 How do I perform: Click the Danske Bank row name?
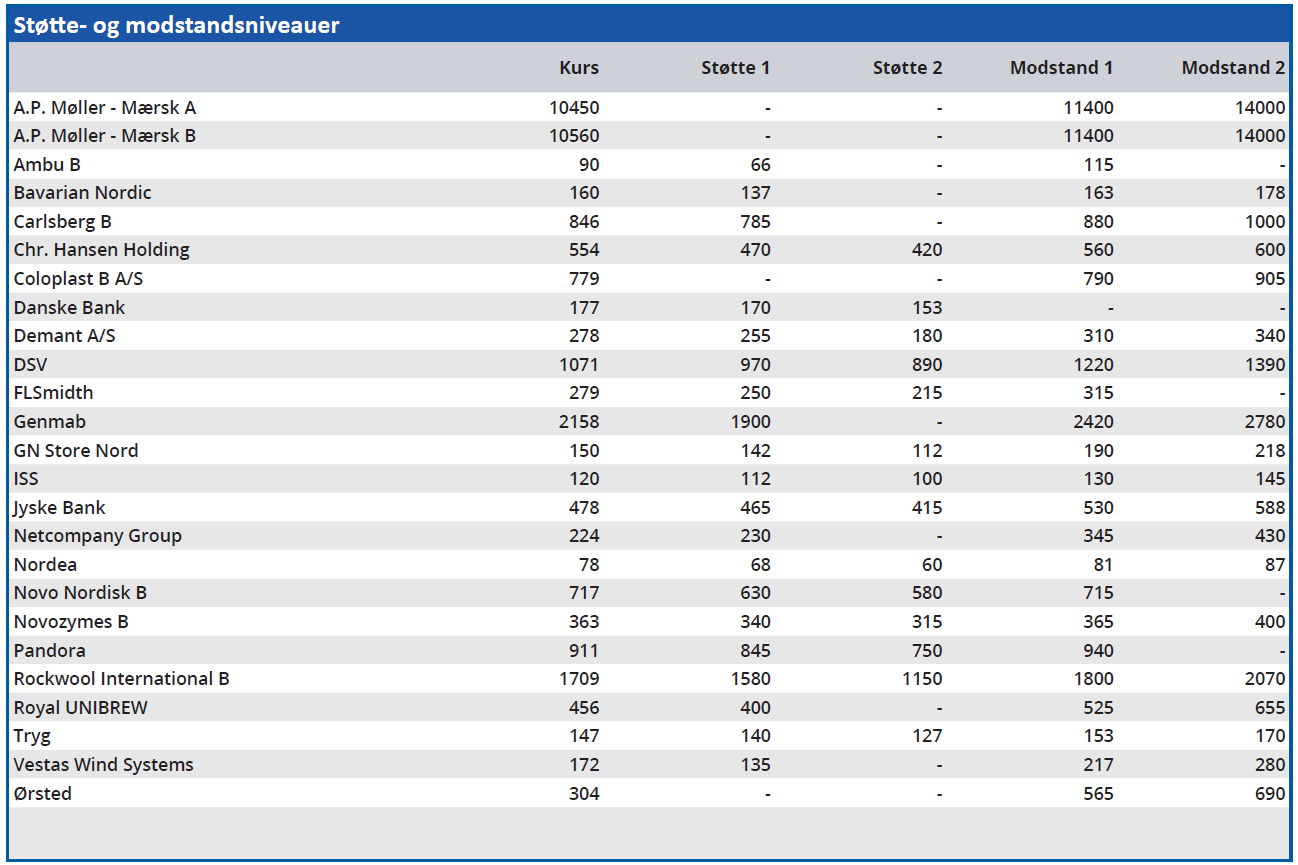[70, 307]
